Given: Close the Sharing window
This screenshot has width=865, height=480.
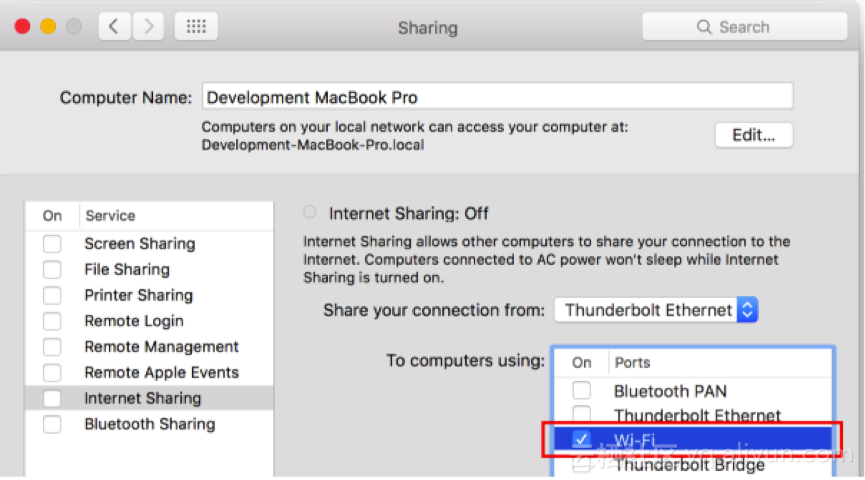Looking at the screenshot, I should (23, 26).
